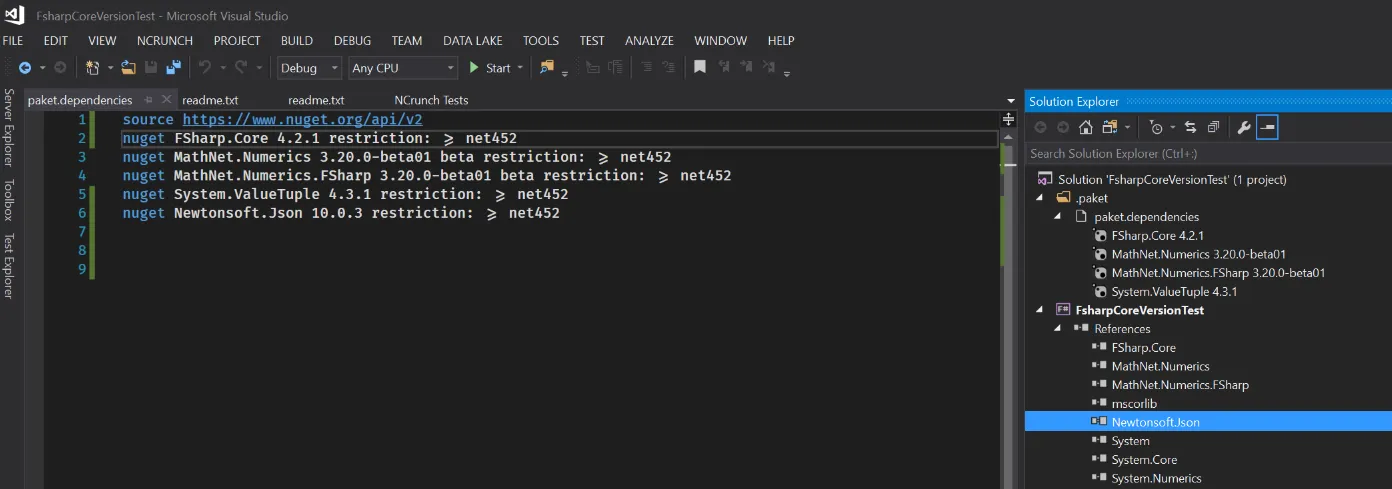
Task: Close the paket.dependencies tab
Action: pos(166,100)
